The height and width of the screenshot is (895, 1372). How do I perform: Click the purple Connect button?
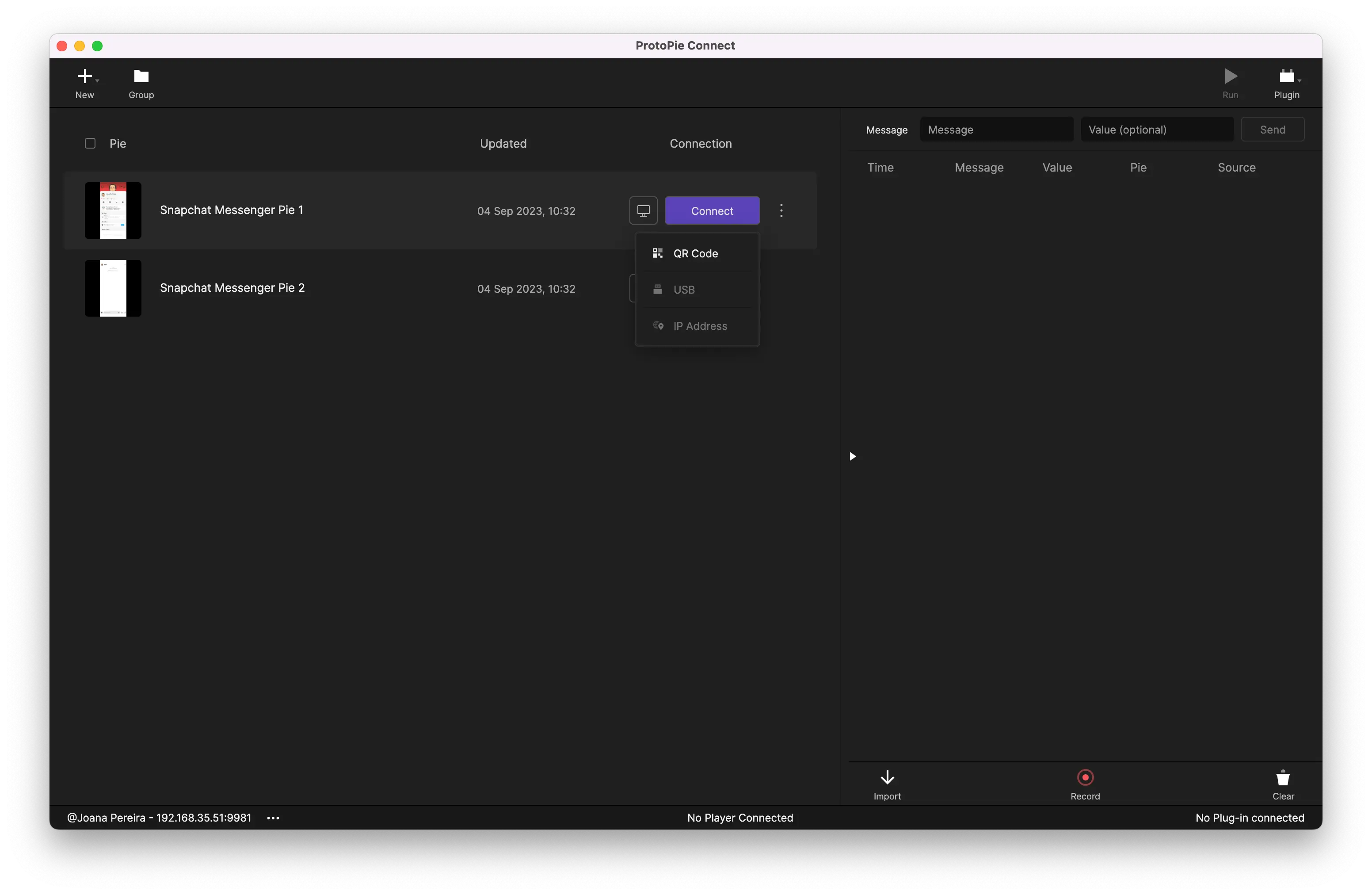point(712,210)
